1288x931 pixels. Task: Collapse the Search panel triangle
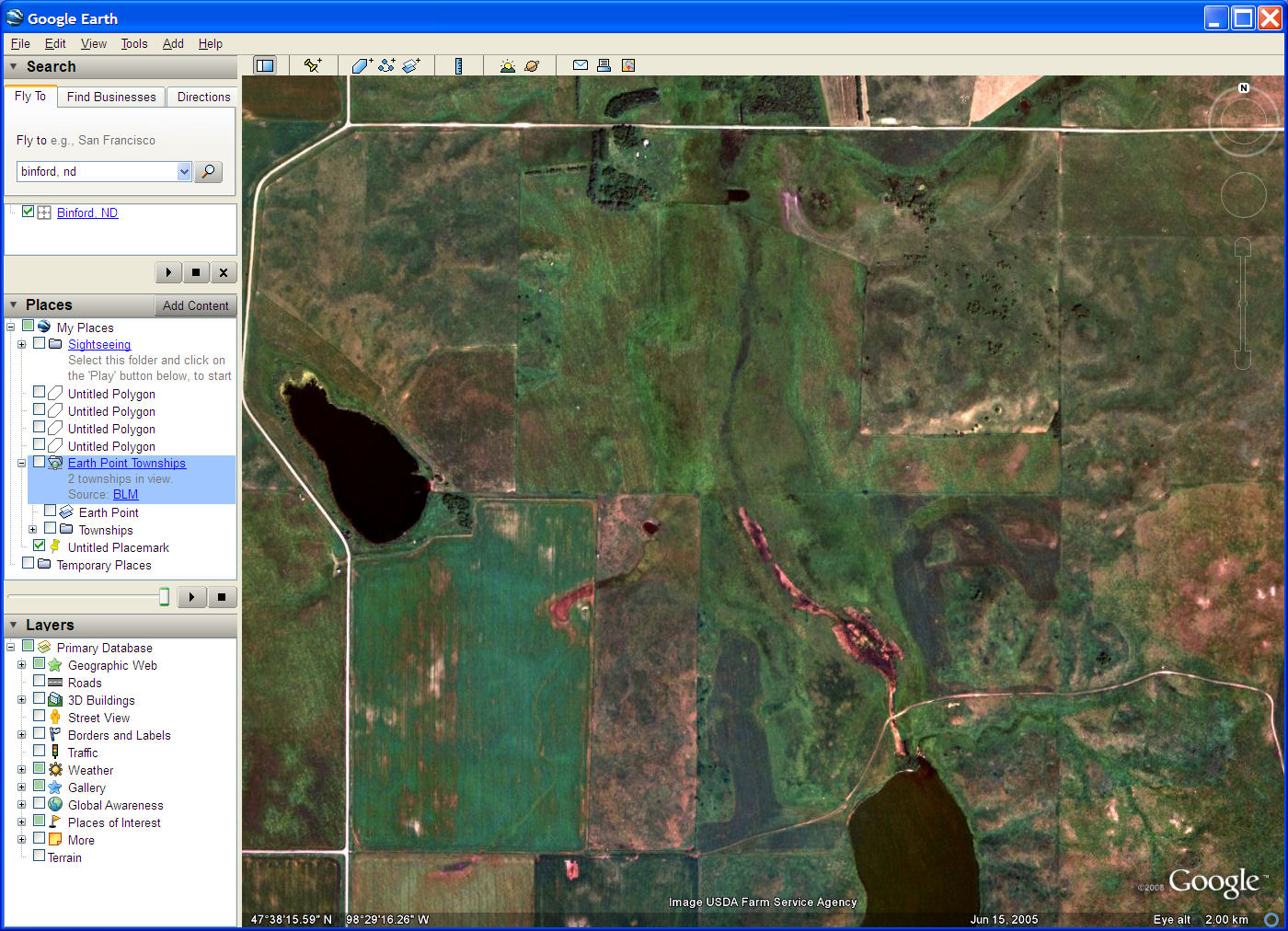(x=13, y=66)
